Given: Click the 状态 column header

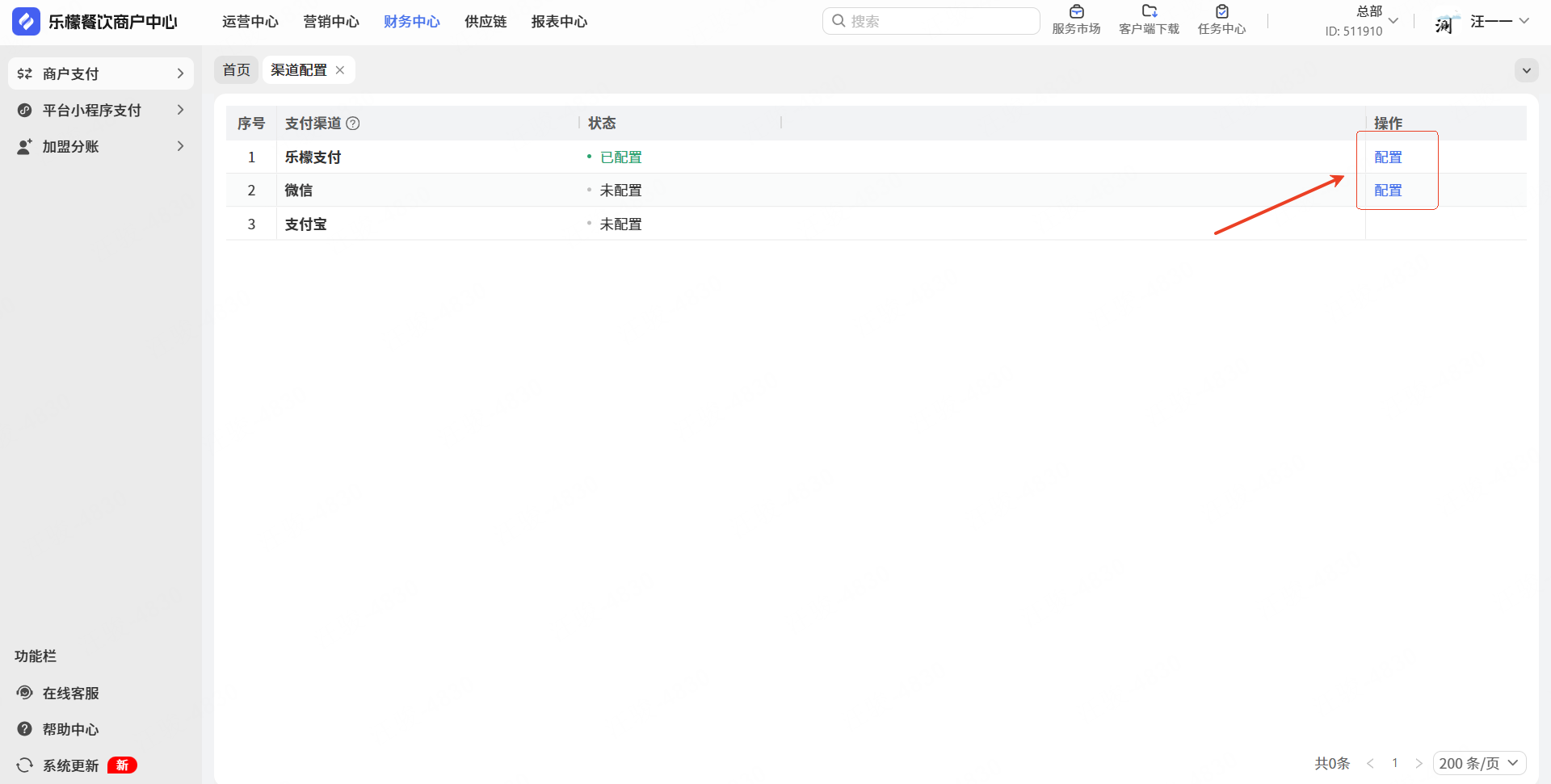Looking at the screenshot, I should click(602, 124).
